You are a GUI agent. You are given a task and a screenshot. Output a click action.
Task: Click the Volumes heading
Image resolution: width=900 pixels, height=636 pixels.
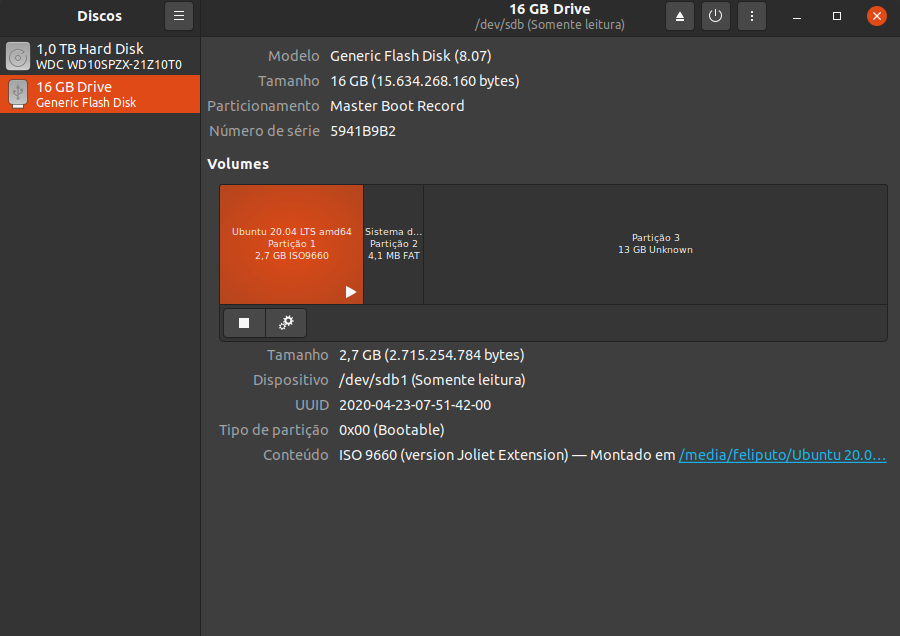click(238, 164)
